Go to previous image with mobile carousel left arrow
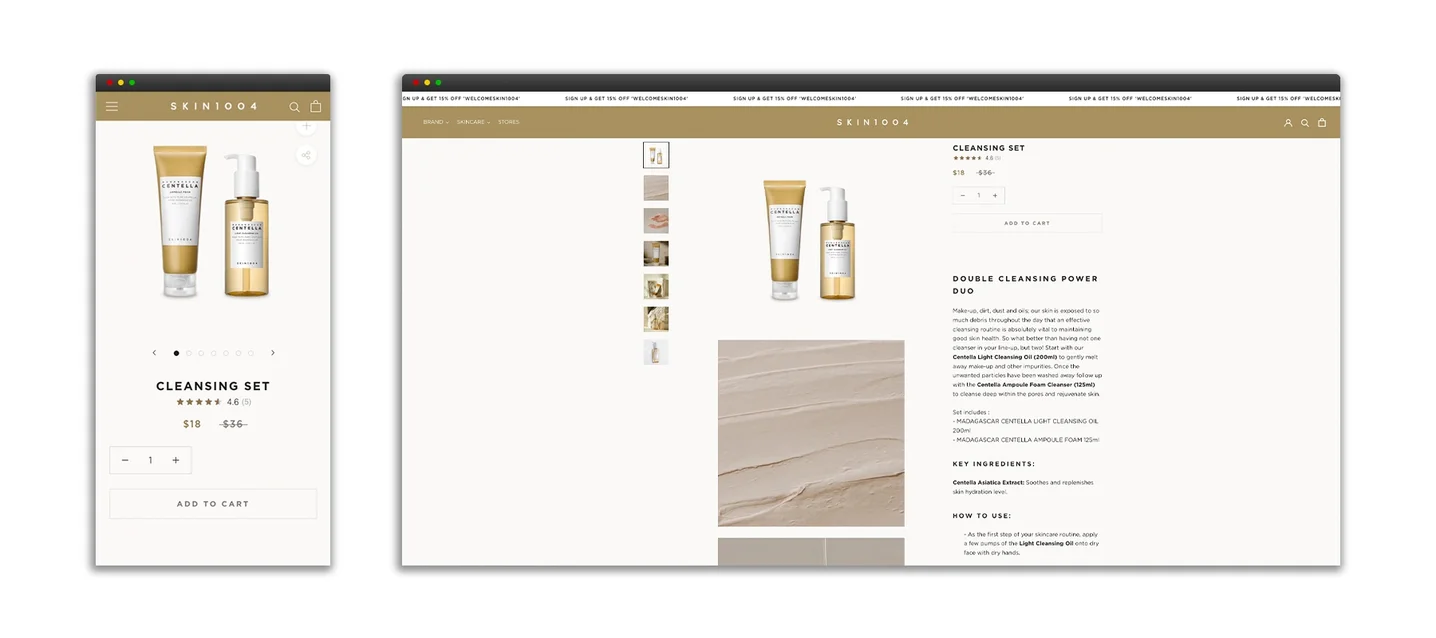 pos(154,353)
